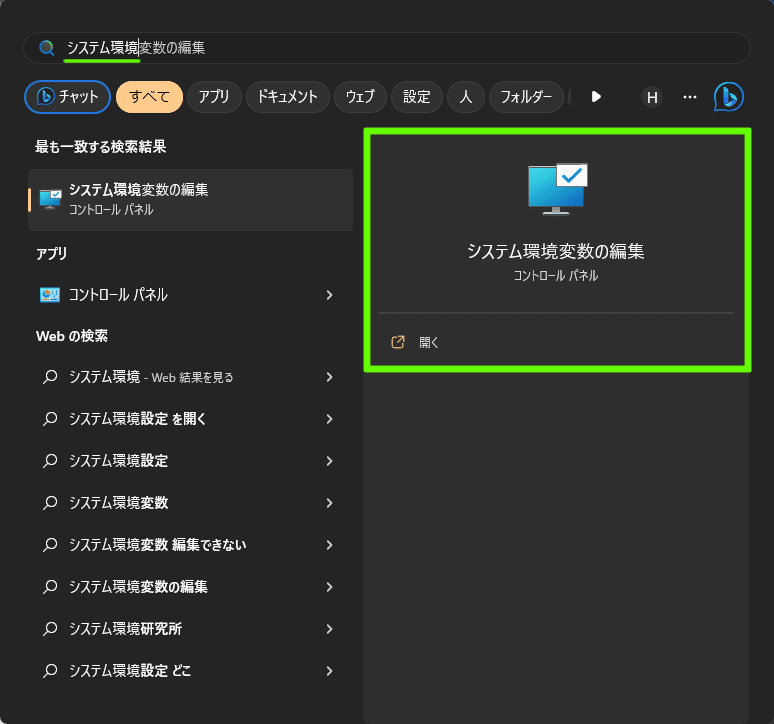
Task: Click search icon beside web システム環境変数の編集
Action: point(50,587)
